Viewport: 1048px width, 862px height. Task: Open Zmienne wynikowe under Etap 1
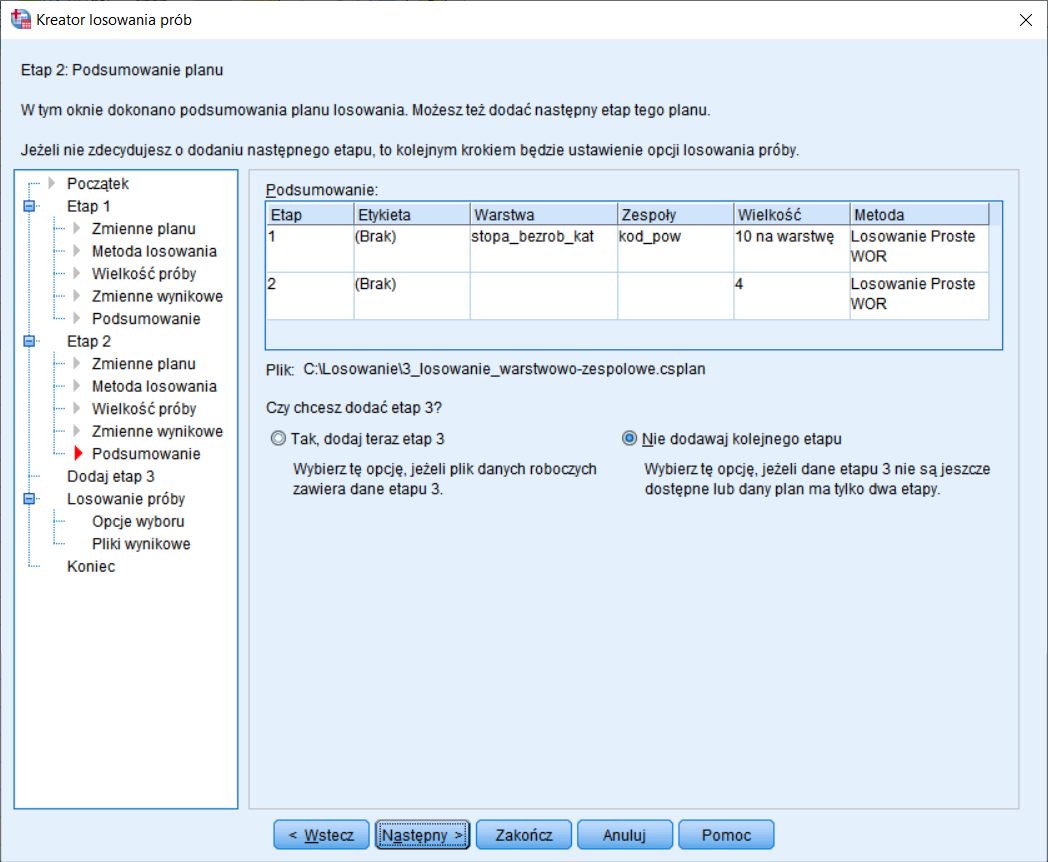click(x=157, y=296)
